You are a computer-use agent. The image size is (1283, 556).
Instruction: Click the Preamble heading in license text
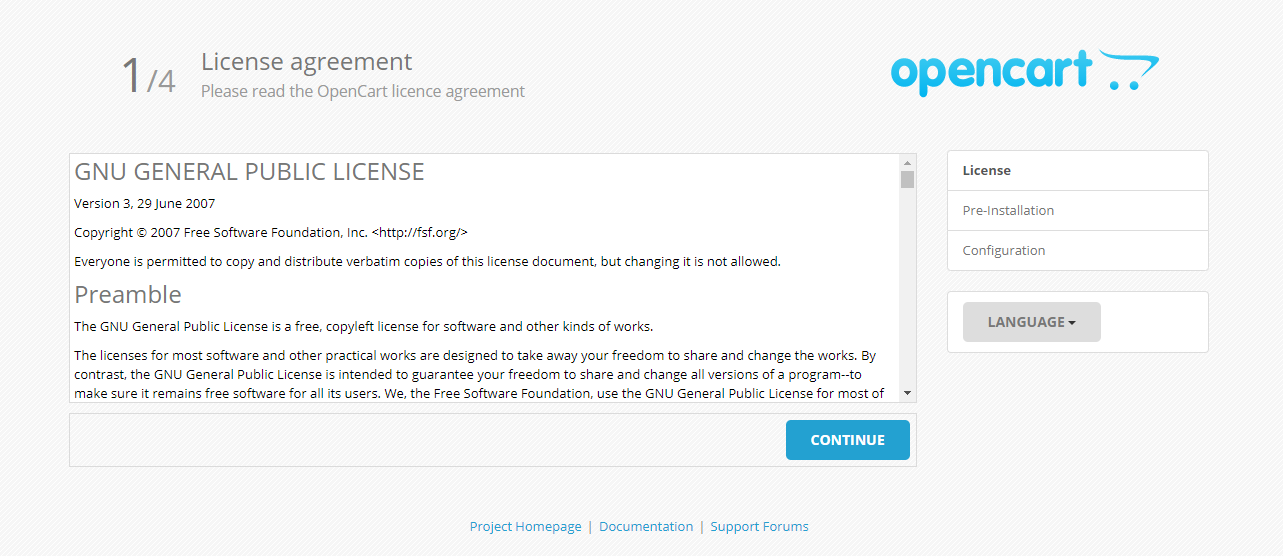[128, 295]
